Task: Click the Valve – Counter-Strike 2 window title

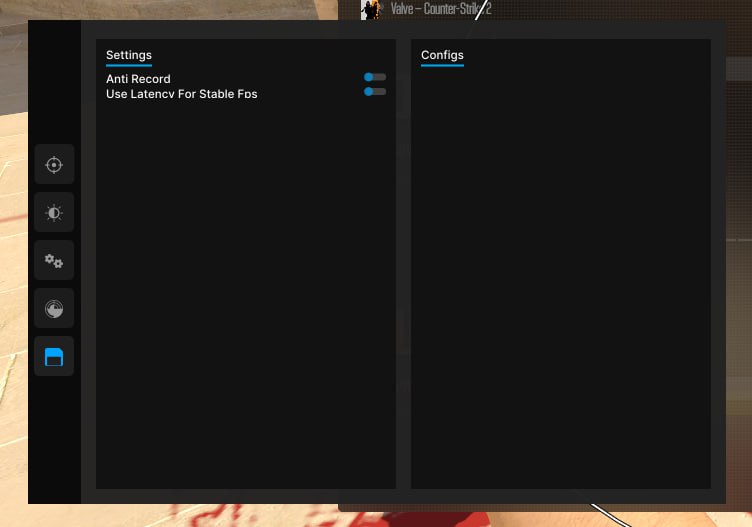Action: [x=441, y=9]
